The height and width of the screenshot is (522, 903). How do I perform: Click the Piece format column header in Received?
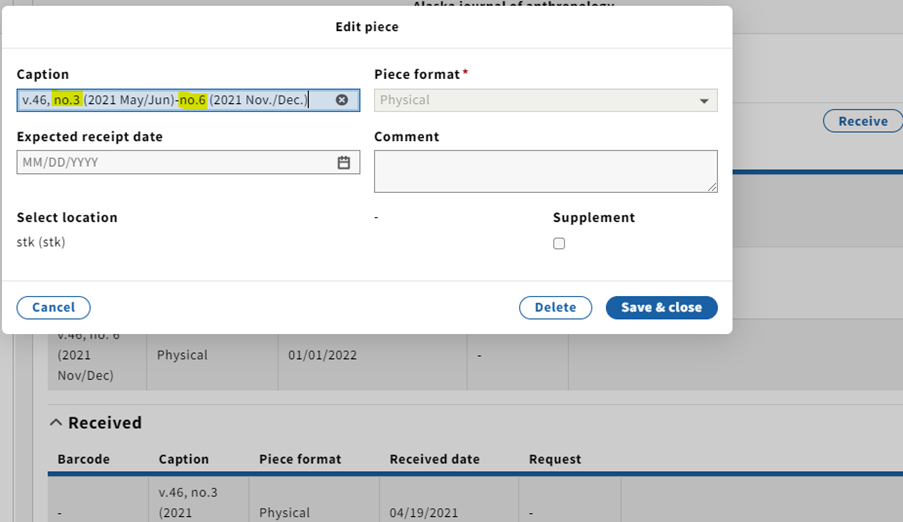[300, 459]
